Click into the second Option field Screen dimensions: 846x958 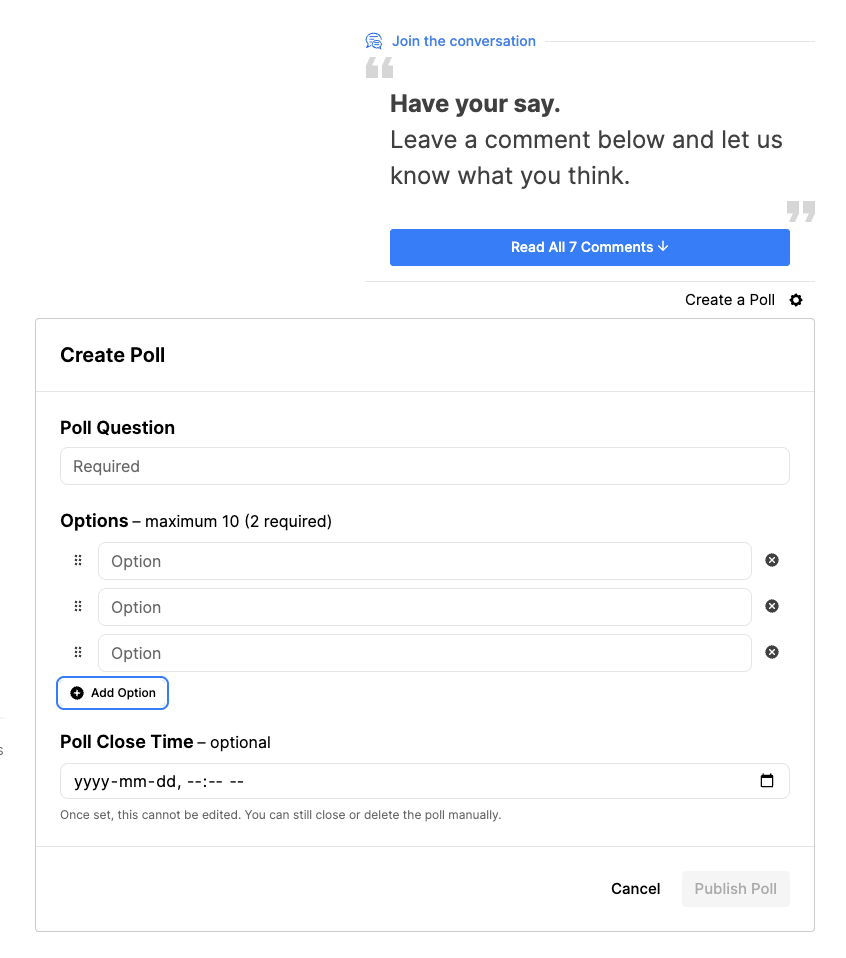tap(424, 607)
